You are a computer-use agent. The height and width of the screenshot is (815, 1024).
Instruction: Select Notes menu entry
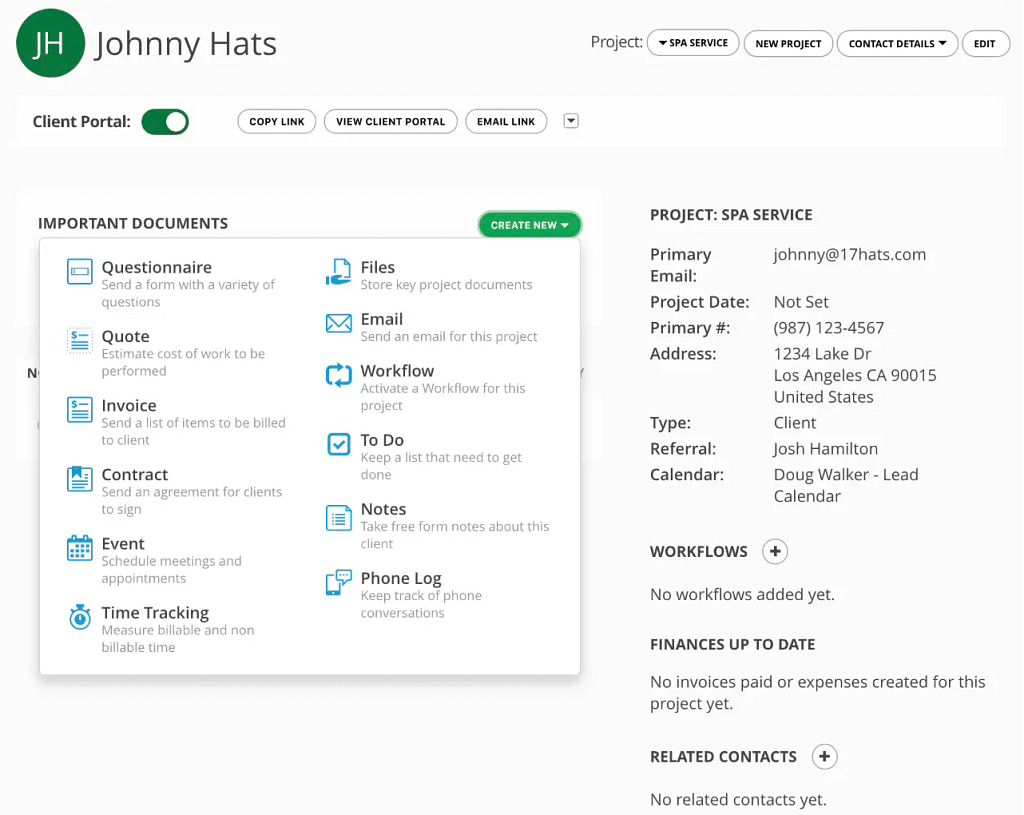point(438,526)
